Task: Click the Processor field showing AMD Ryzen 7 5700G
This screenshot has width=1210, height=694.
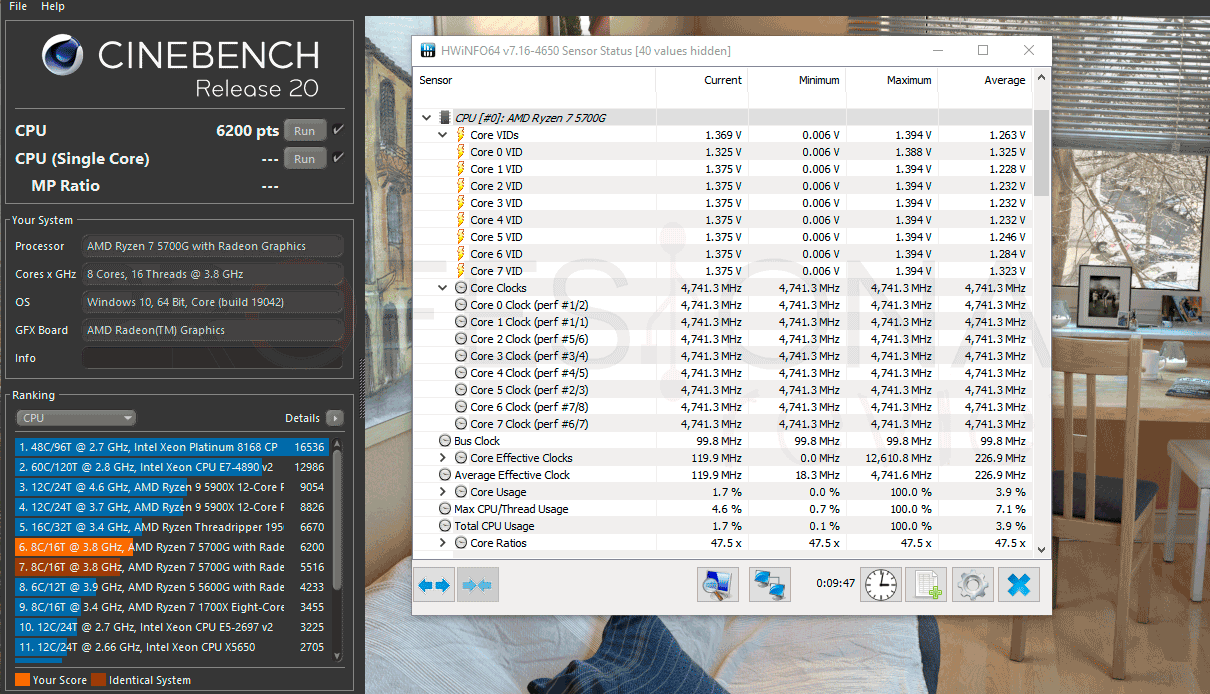Action: tap(212, 246)
